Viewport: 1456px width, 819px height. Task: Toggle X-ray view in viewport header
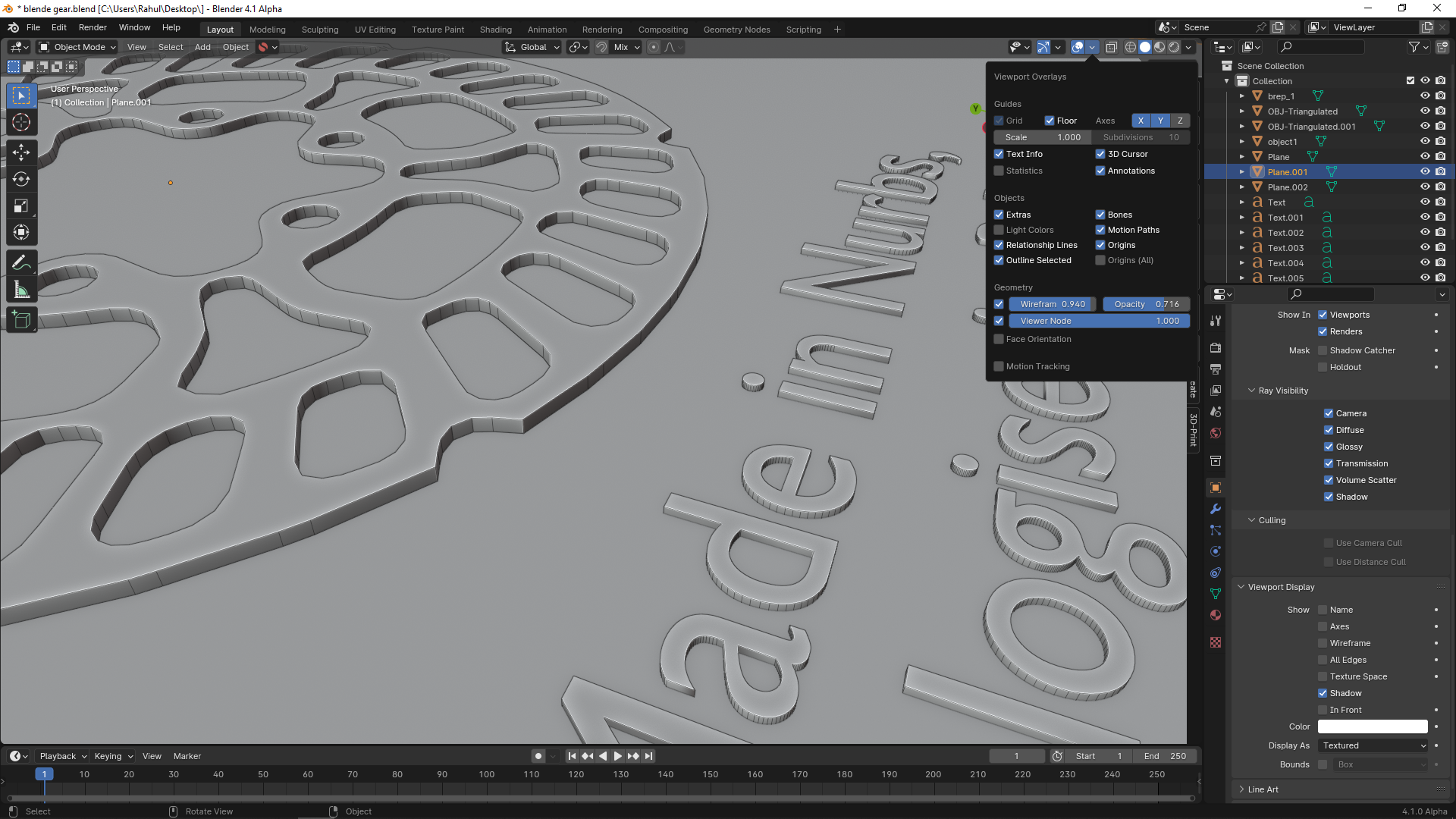(x=1111, y=47)
